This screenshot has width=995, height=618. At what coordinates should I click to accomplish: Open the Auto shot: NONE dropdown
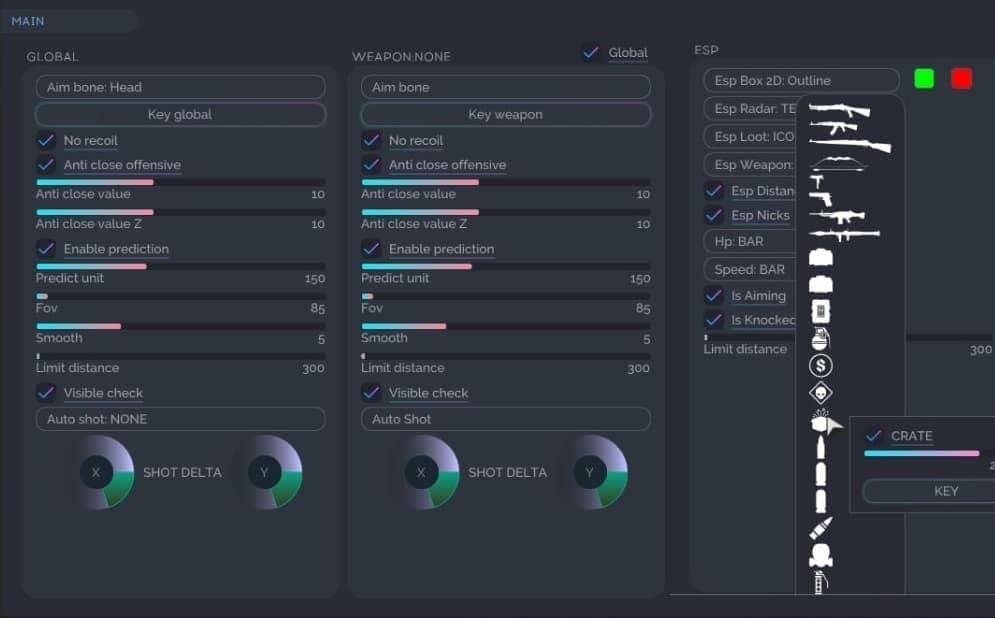click(180, 419)
